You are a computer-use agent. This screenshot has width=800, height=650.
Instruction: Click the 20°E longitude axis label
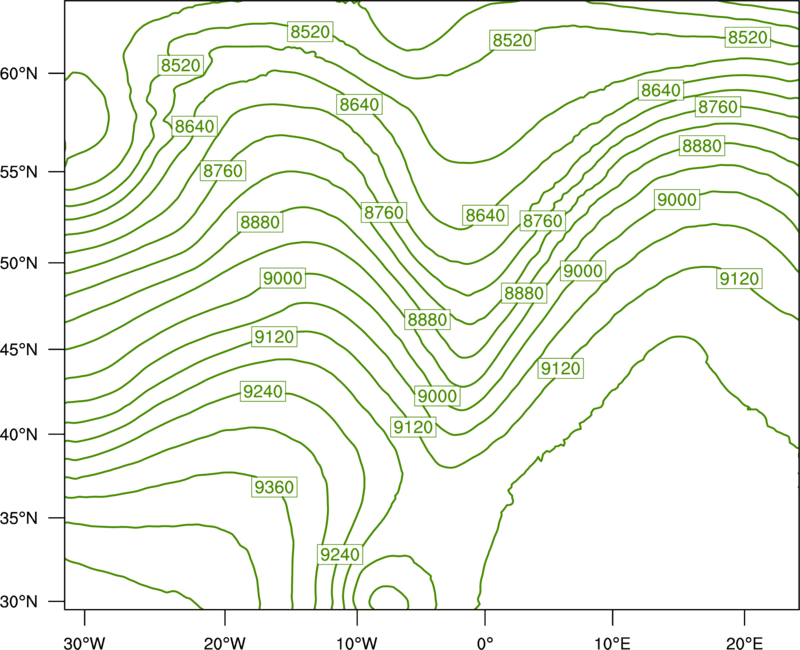[744, 643]
